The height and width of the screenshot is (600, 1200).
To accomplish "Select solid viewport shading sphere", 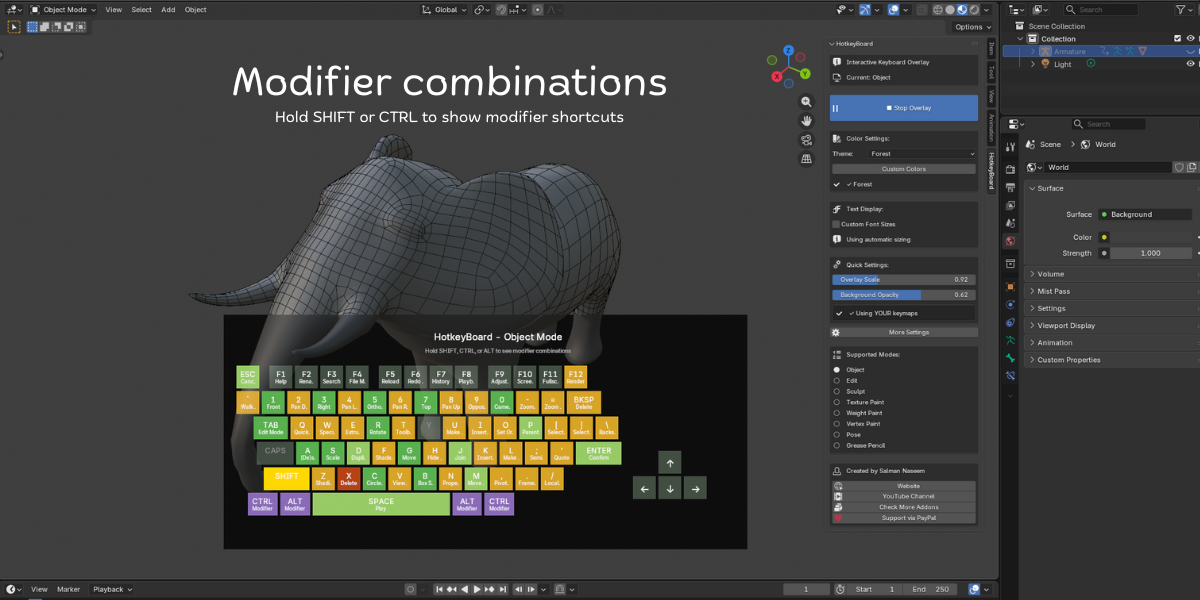I will pos(951,9).
